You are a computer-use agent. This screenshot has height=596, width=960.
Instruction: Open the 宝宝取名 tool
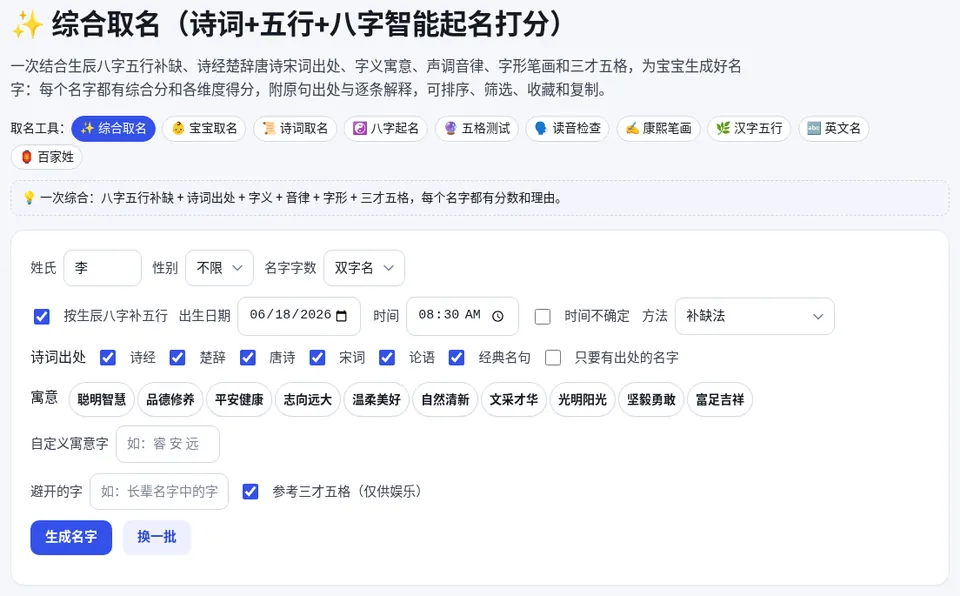204,128
